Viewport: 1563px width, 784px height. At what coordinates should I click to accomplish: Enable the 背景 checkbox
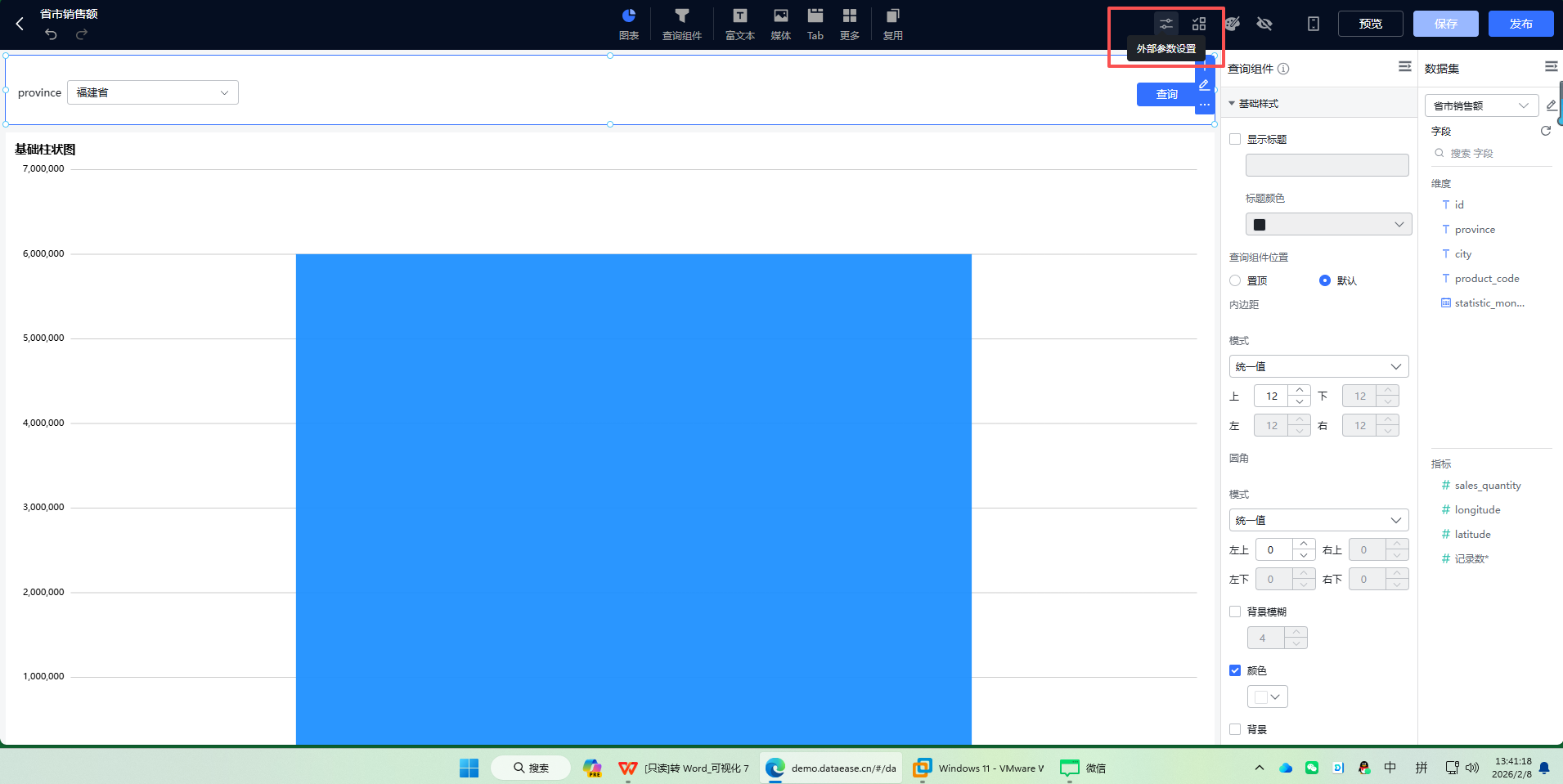(1235, 729)
